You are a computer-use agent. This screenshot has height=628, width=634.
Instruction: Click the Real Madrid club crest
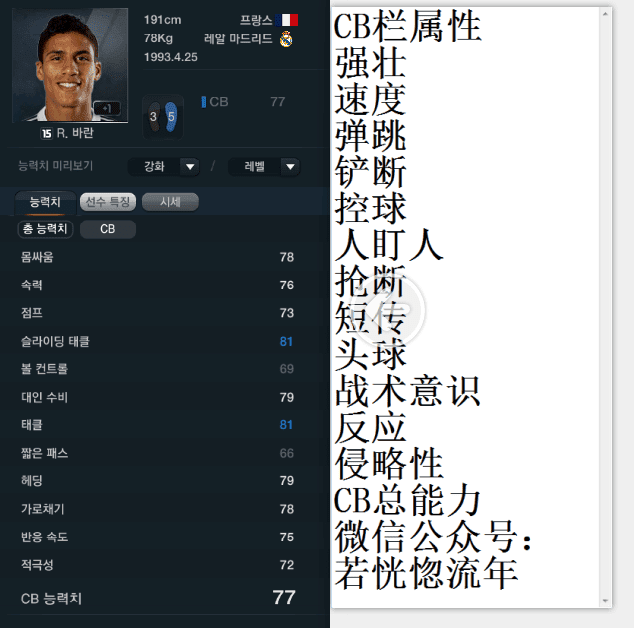286,39
